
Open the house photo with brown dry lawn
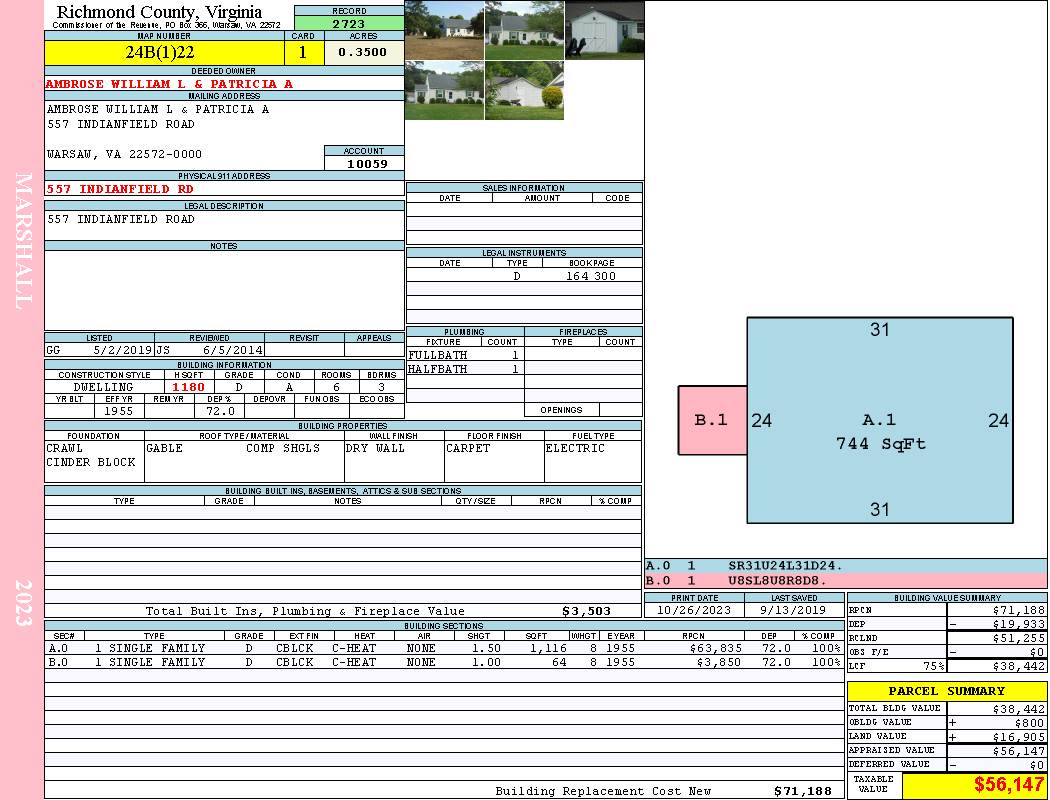click(x=444, y=30)
